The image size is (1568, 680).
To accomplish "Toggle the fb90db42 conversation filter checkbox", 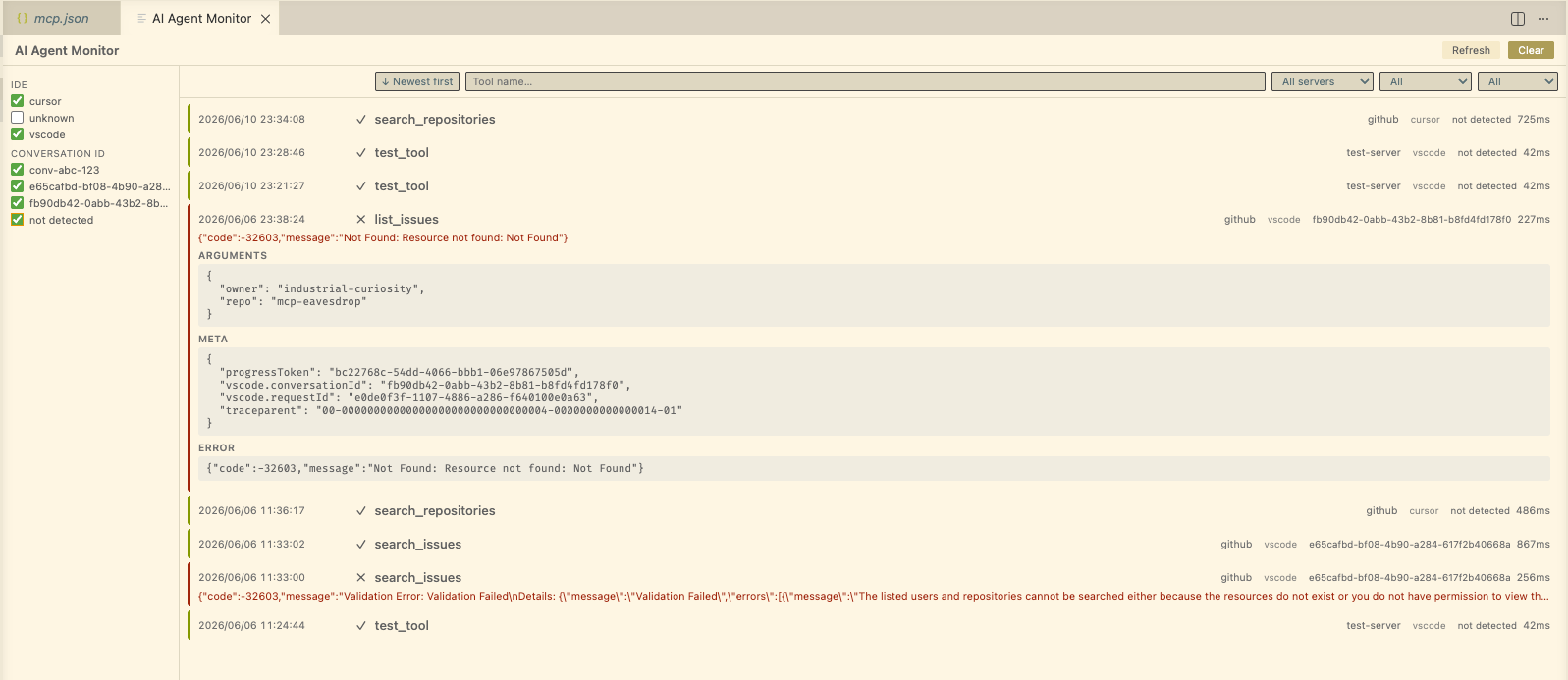I will [17, 203].
